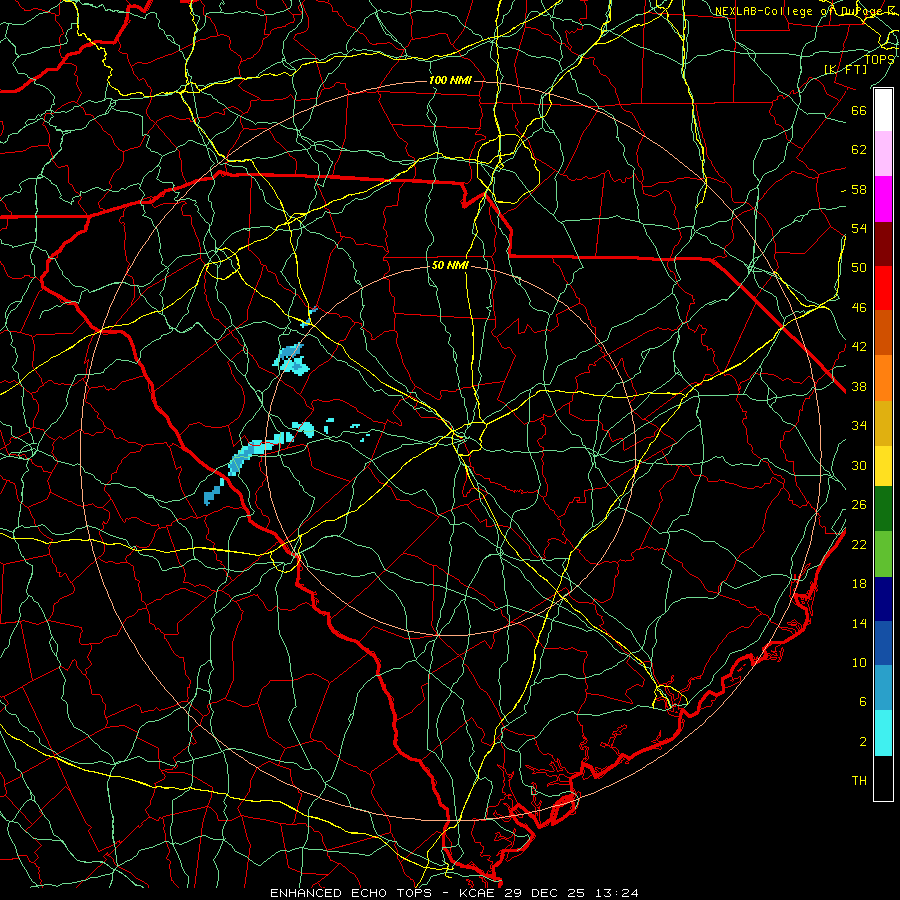Click the bright red 50 kft swatch
Image resolution: width=900 pixels, height=900 pixels.
(x=883, y=288)
